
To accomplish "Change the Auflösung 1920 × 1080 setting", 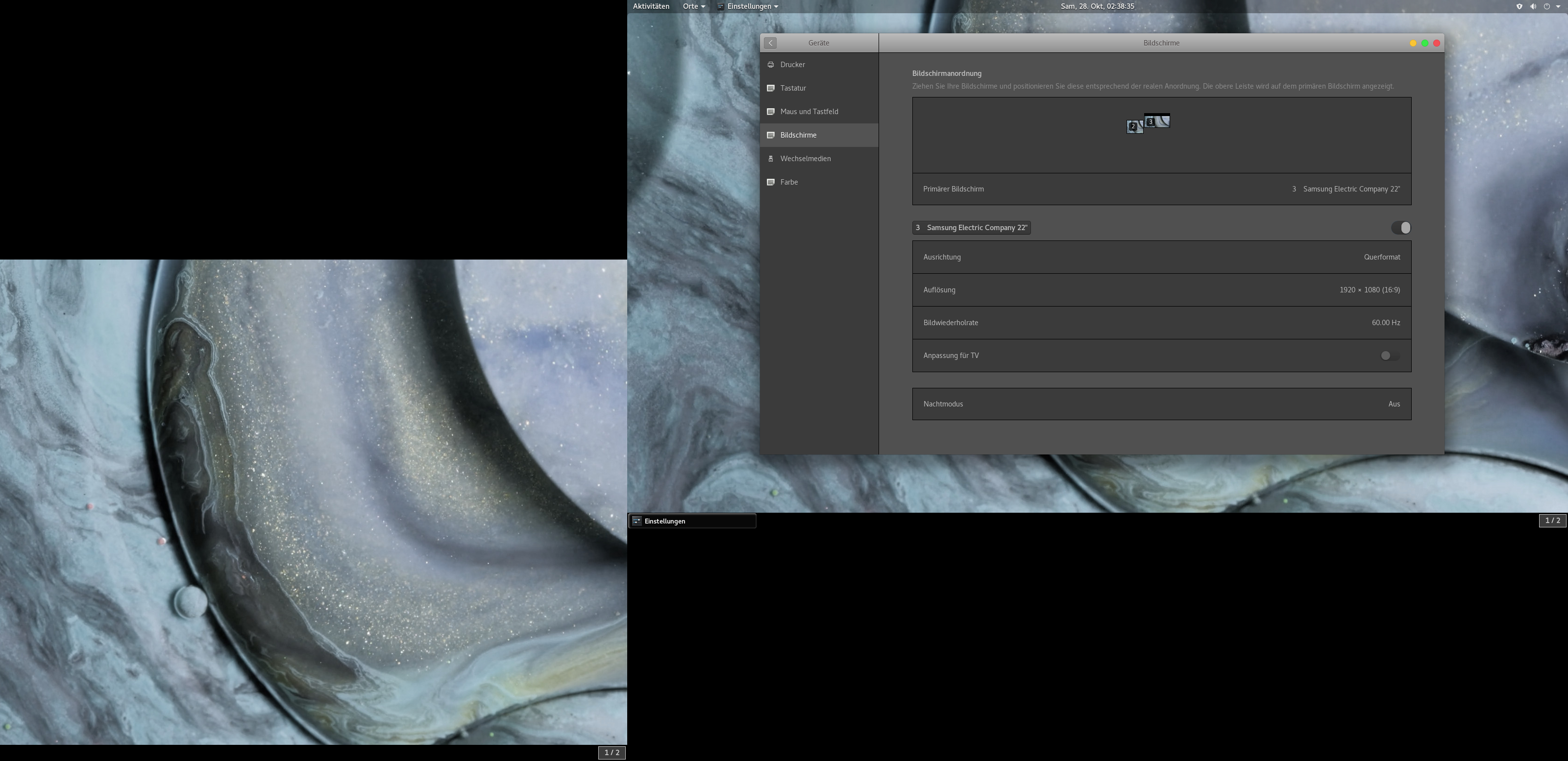I will point(1161,290).
